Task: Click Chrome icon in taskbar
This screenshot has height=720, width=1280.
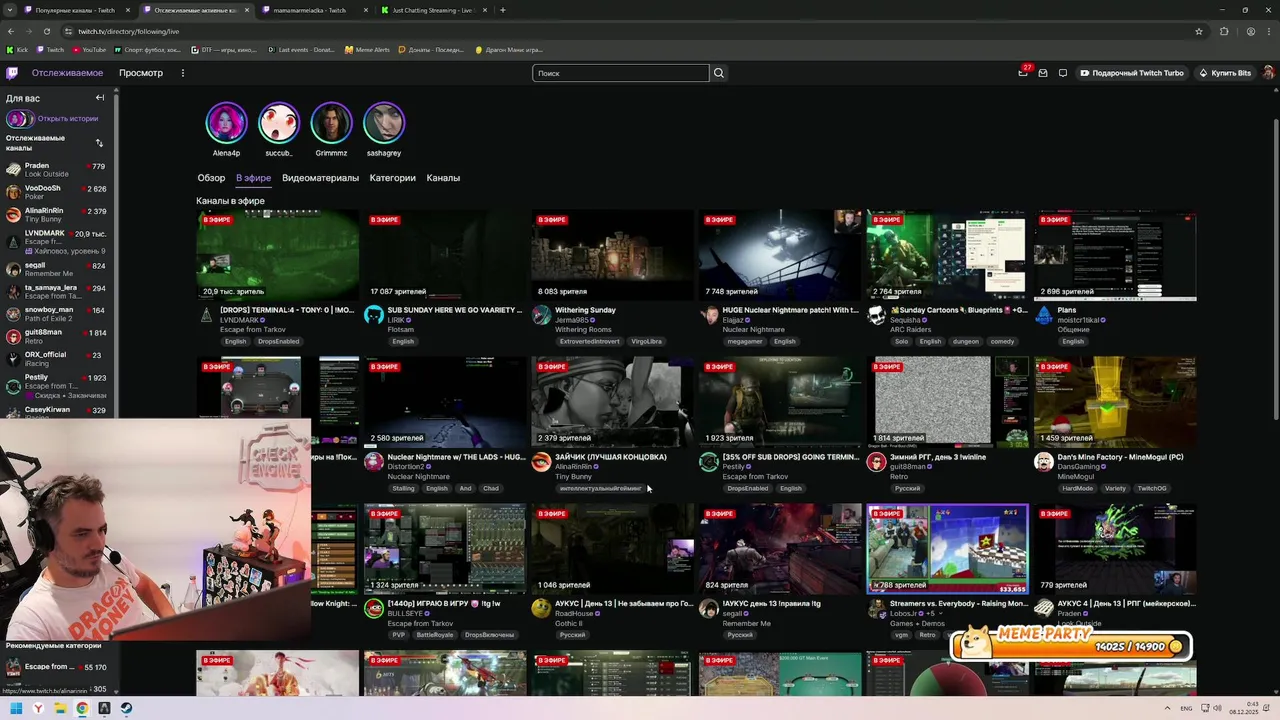Action: point(82,708)
